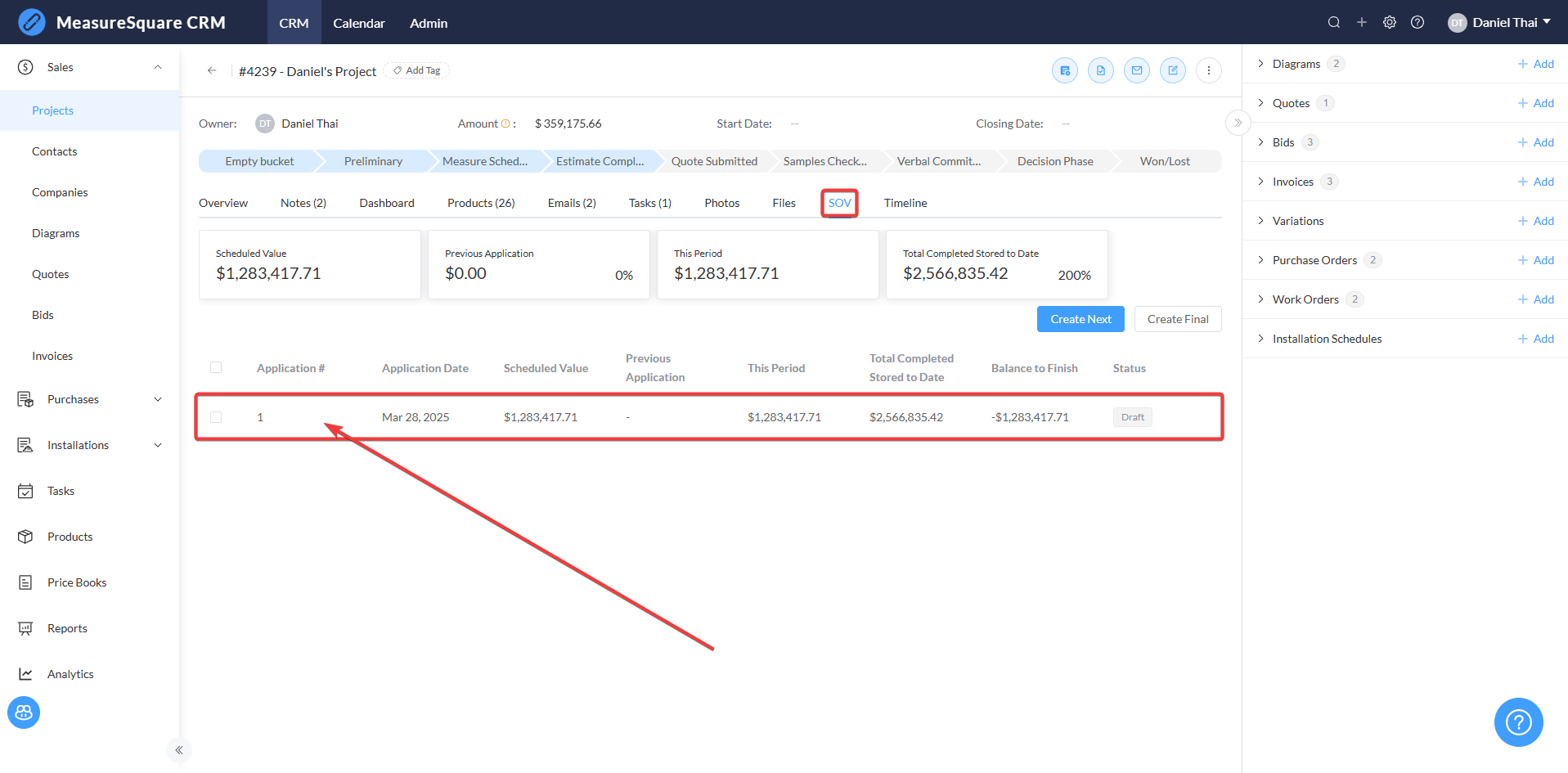Click the Create Next button
The width and height of the screenshot is (1568, 773).
(x=1081, y=319)
